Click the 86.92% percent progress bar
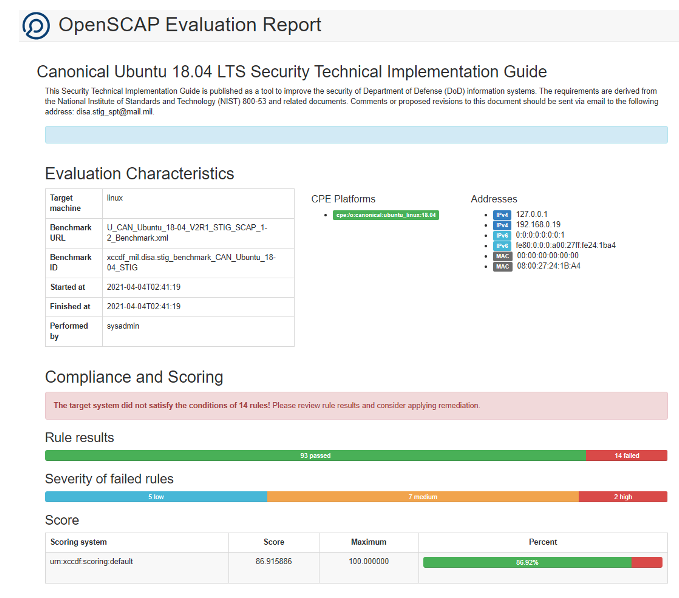 point(543,562)
